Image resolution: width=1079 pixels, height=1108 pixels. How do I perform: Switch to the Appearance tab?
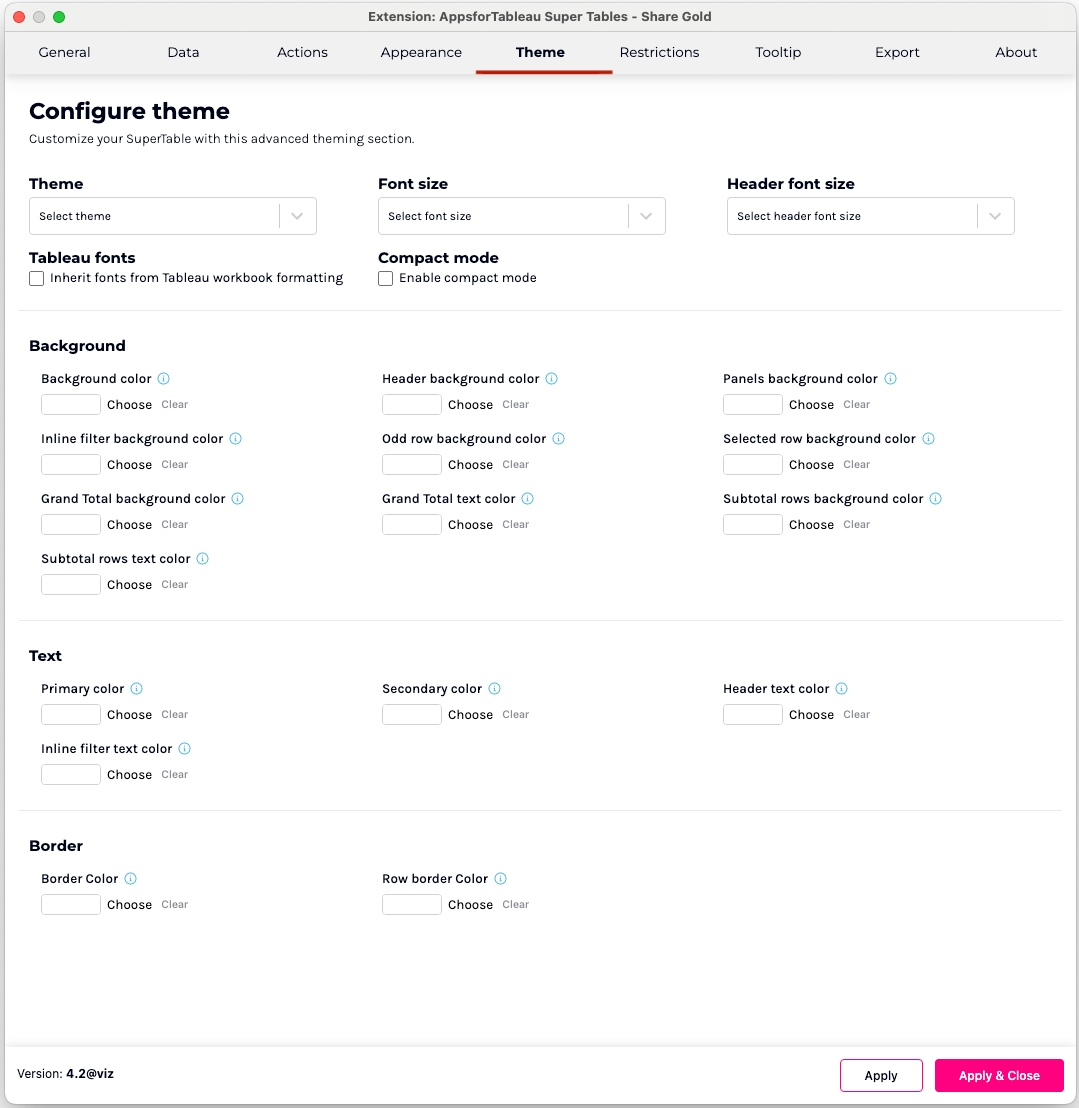click(x=421, y=52)
